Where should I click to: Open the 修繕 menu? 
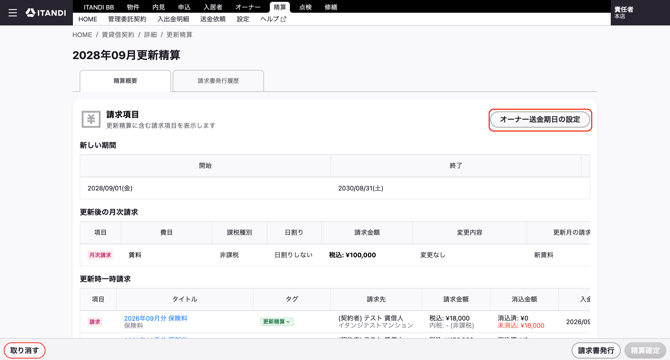[x=331, y=7]
